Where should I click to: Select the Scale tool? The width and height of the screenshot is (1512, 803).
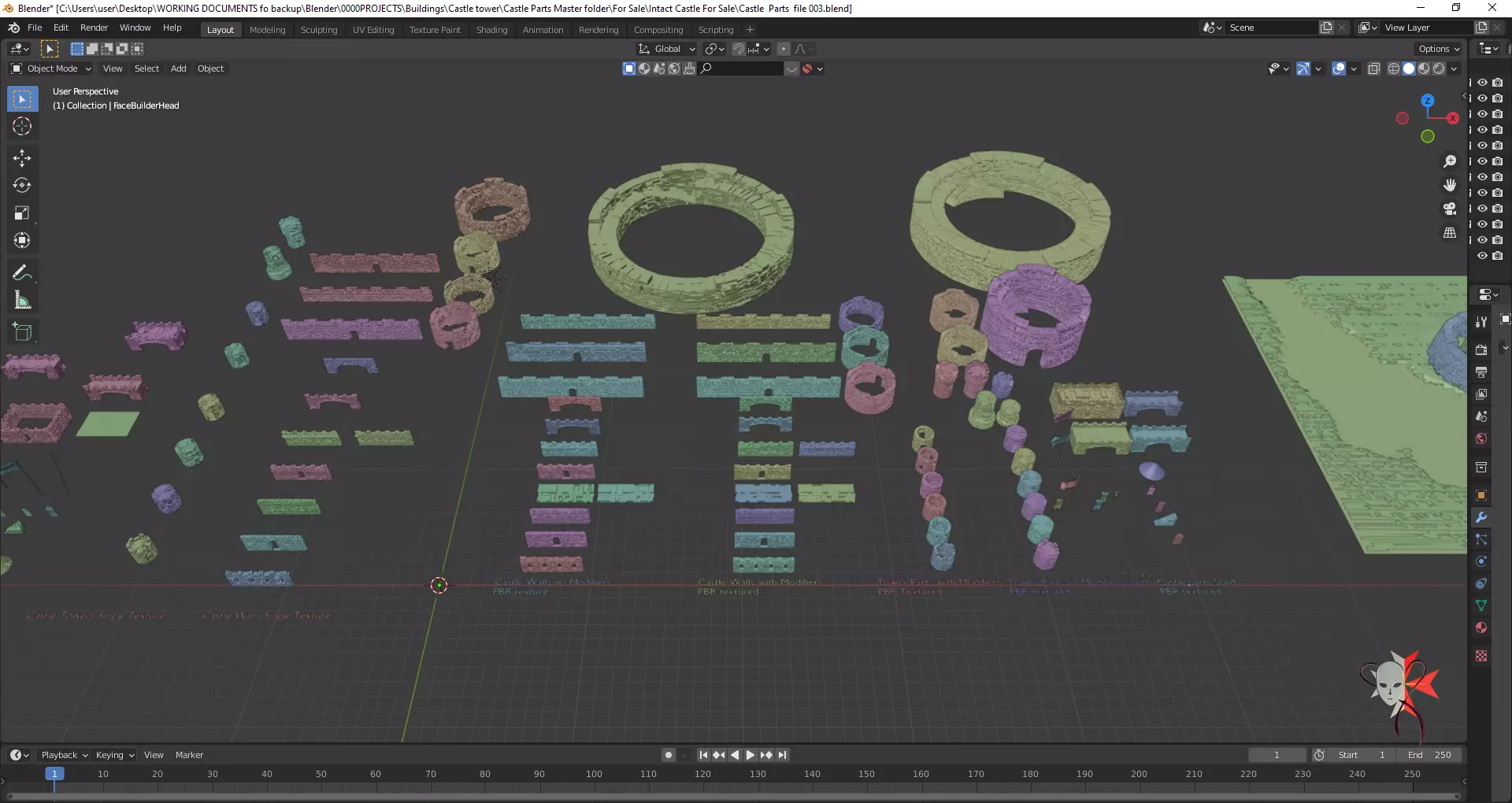(22, 213)
